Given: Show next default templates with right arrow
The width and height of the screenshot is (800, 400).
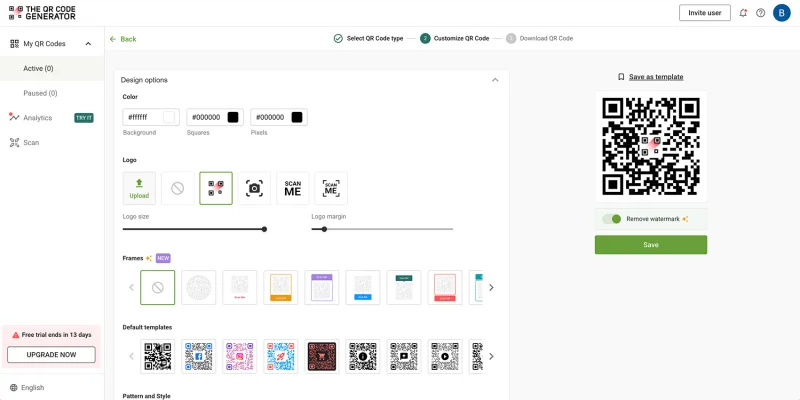Looking at the screenshot, I should click(491, 356).
